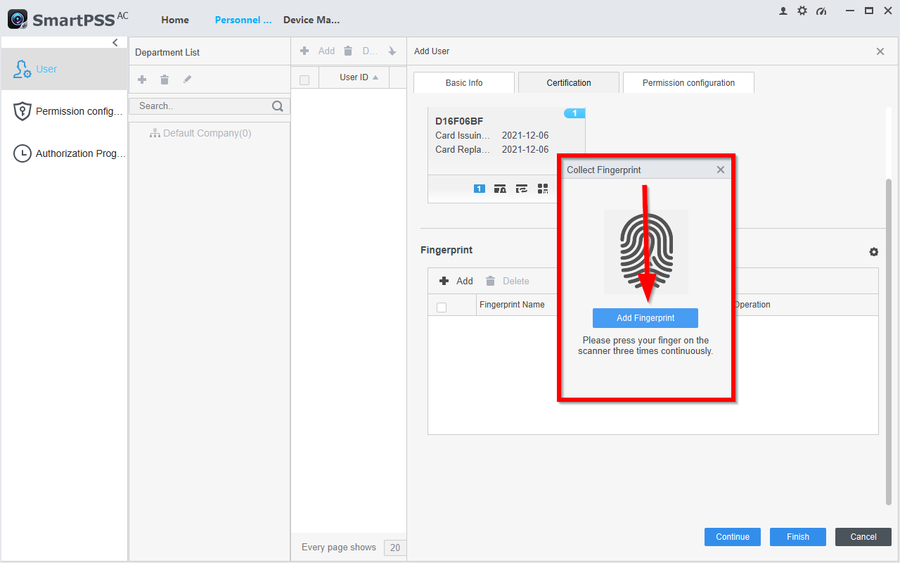Sort the list by User ID column arrow
This screenshot has width=900, height=563.
(x=376, y=78)
